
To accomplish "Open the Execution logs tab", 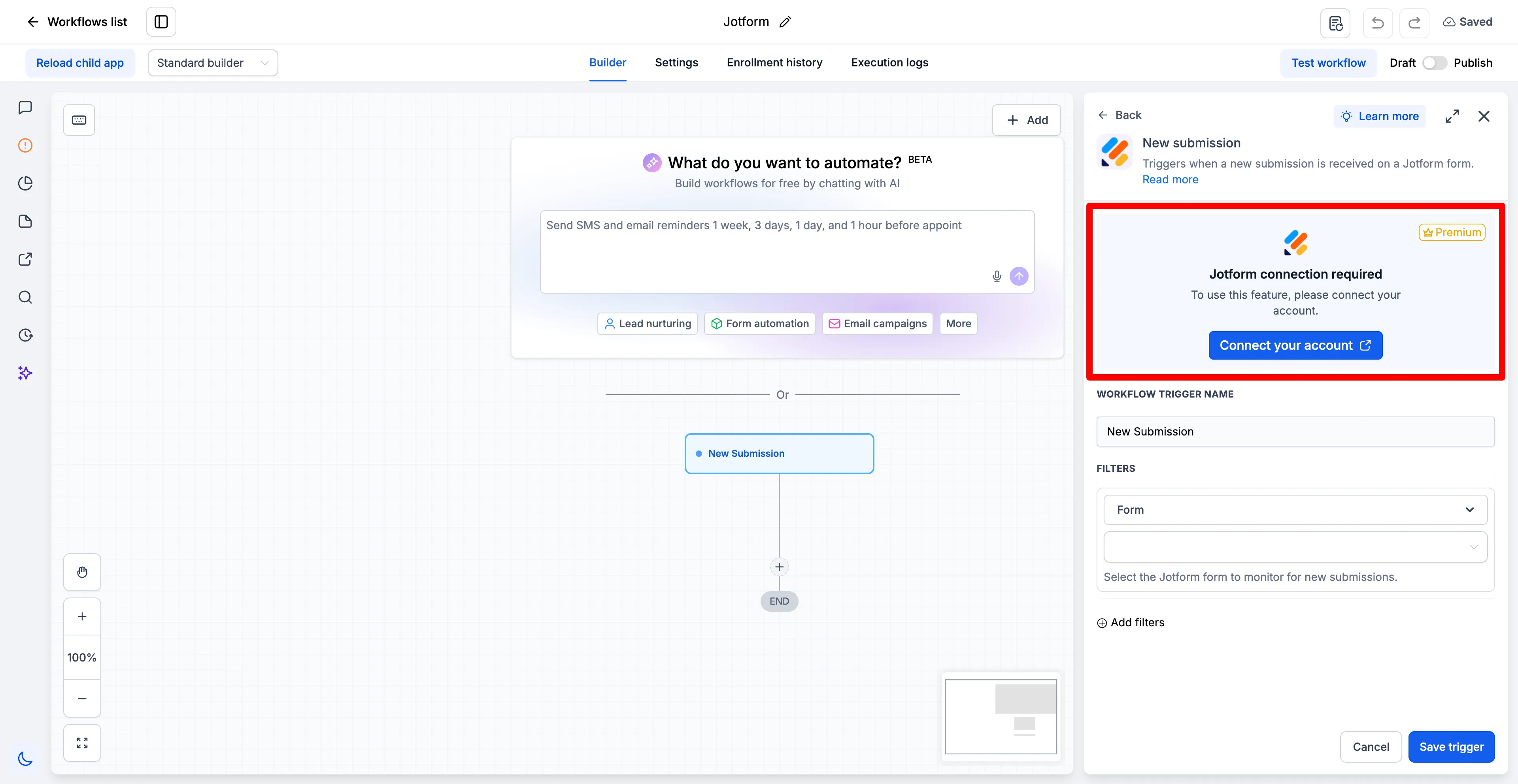I will pyautogui.click(x=889, y=62).
